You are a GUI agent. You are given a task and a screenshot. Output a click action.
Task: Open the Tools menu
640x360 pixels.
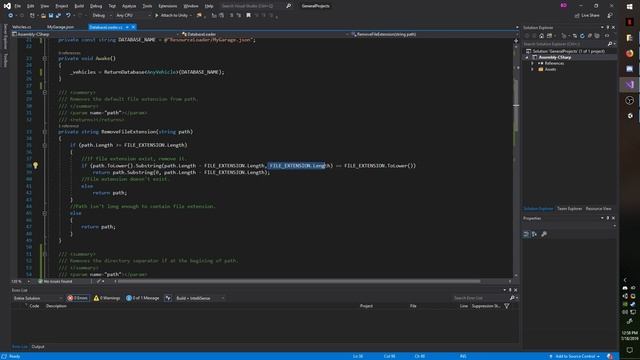[147, 6]
